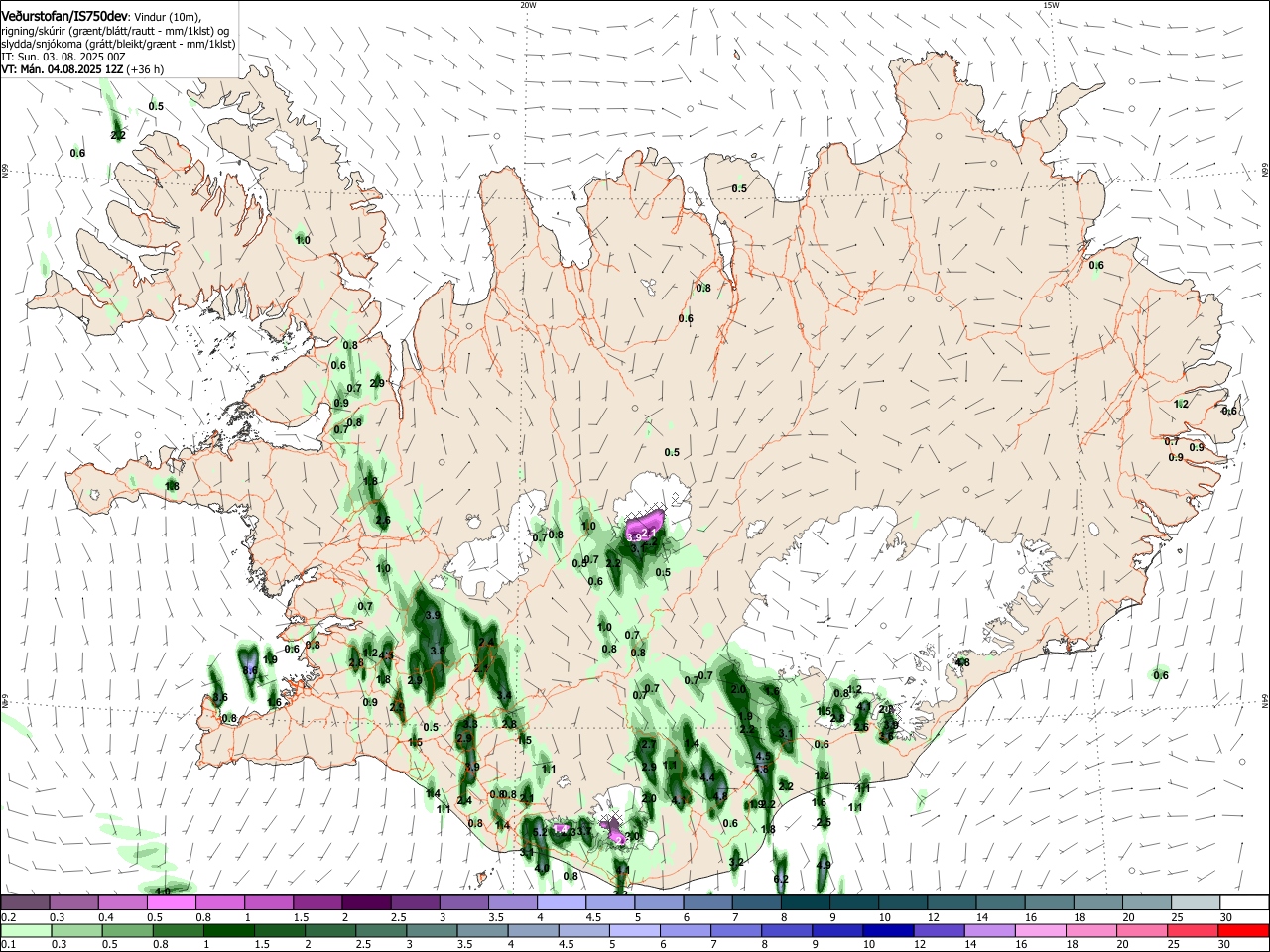Screen dimensions: 1270x952
Task: Click the 4.0 precipitation value
Action: [542, 868]
